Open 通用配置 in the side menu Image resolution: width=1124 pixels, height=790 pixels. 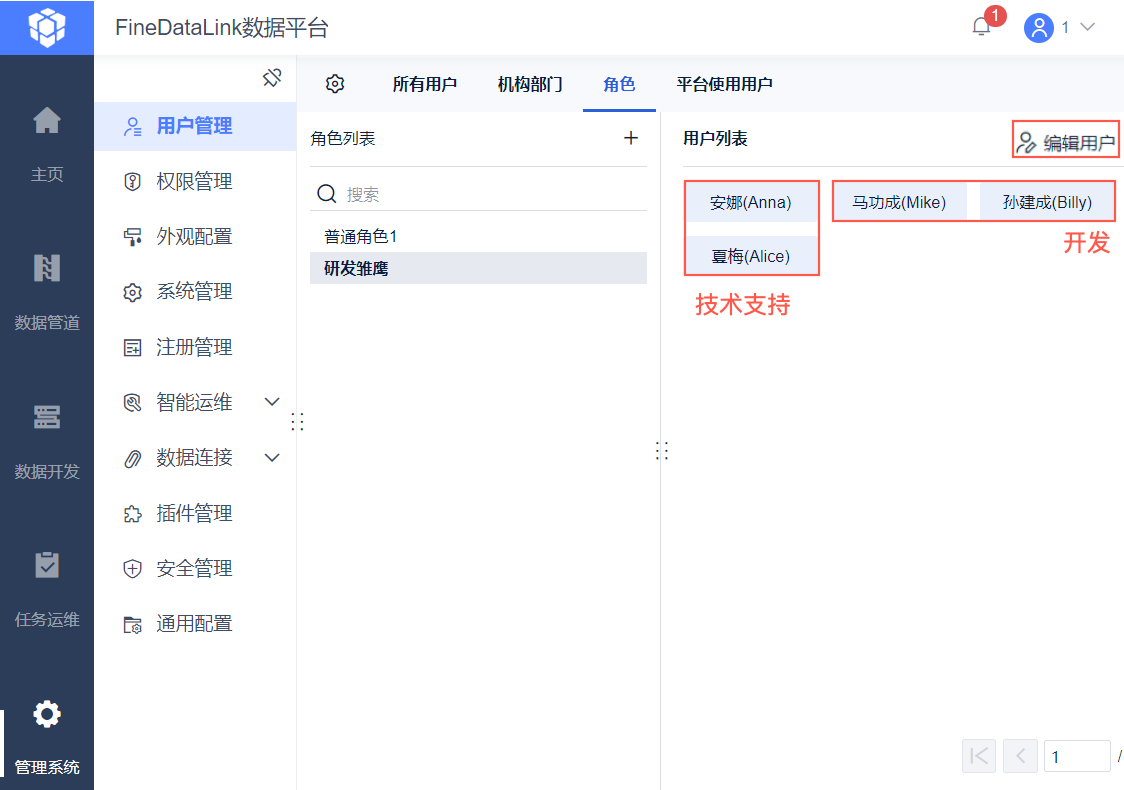click(195, 624)
